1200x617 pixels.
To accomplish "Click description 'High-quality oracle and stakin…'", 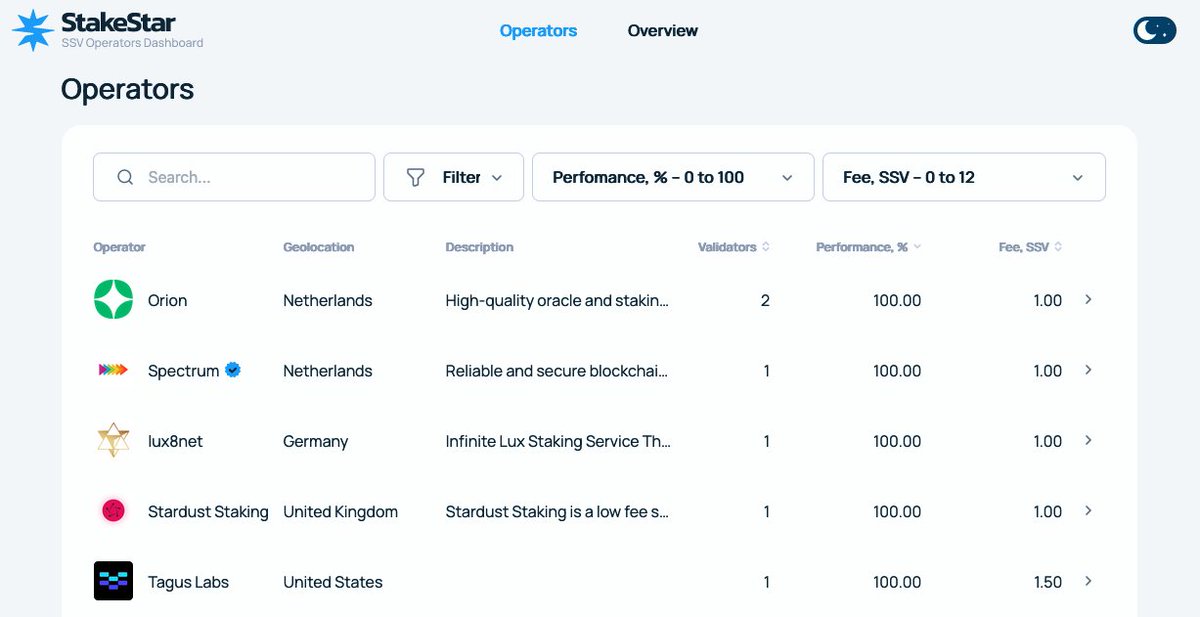I will 557,300.
